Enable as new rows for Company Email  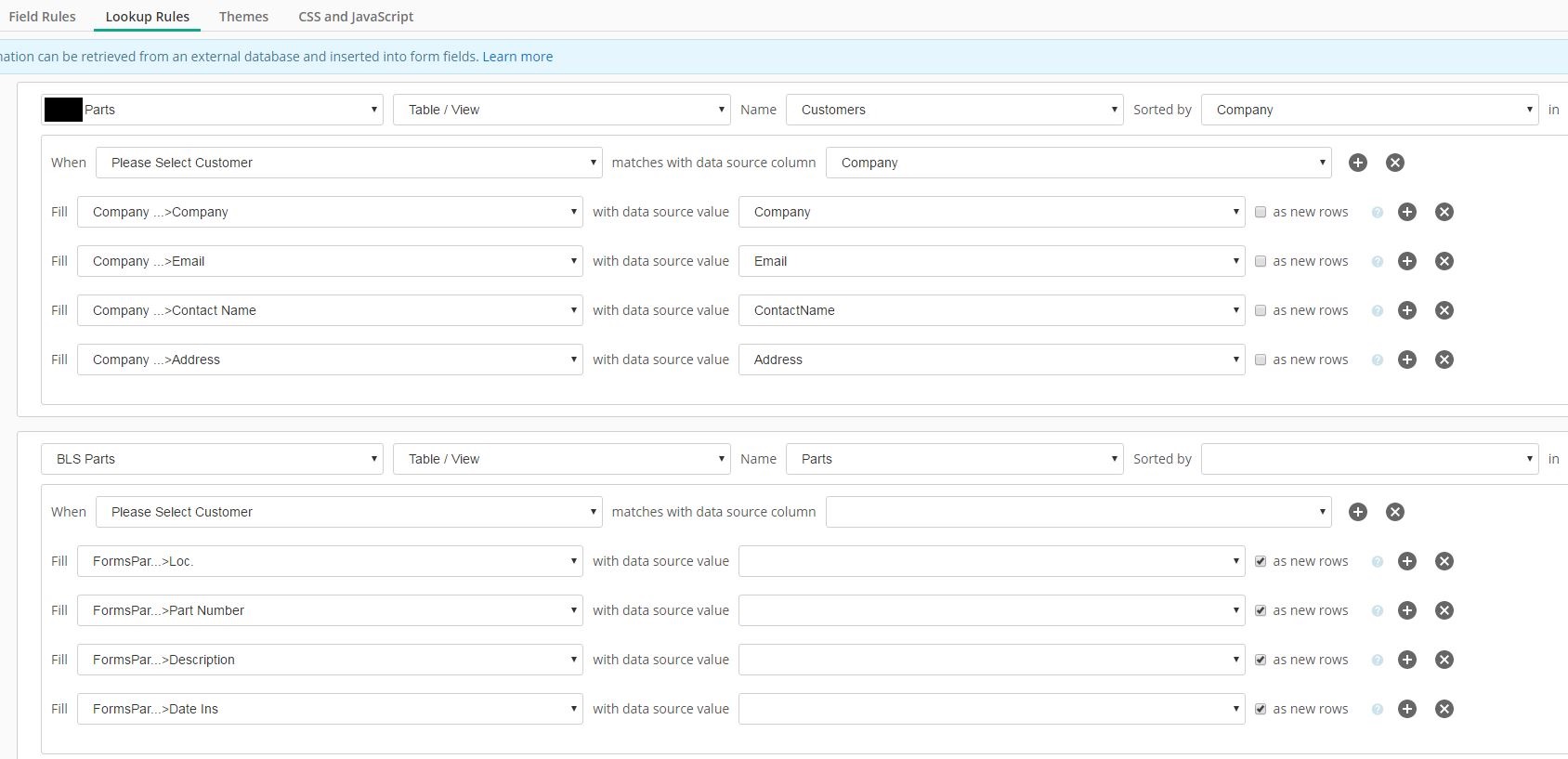1261,261
